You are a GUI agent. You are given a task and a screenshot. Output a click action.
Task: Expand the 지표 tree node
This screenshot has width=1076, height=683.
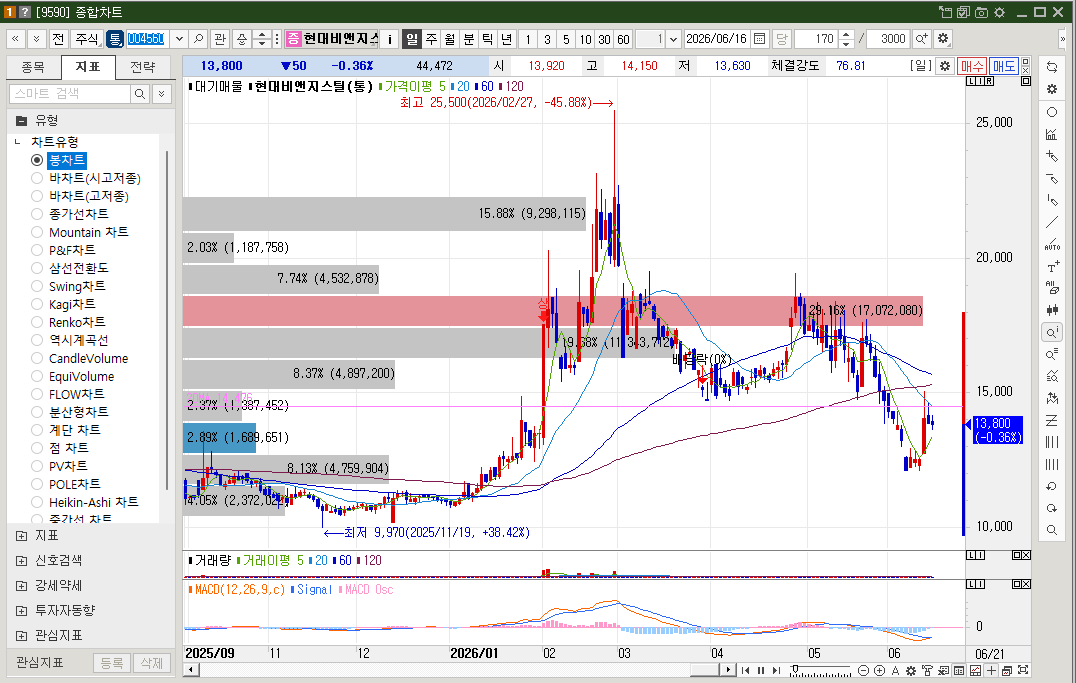[x=21, y=536]
